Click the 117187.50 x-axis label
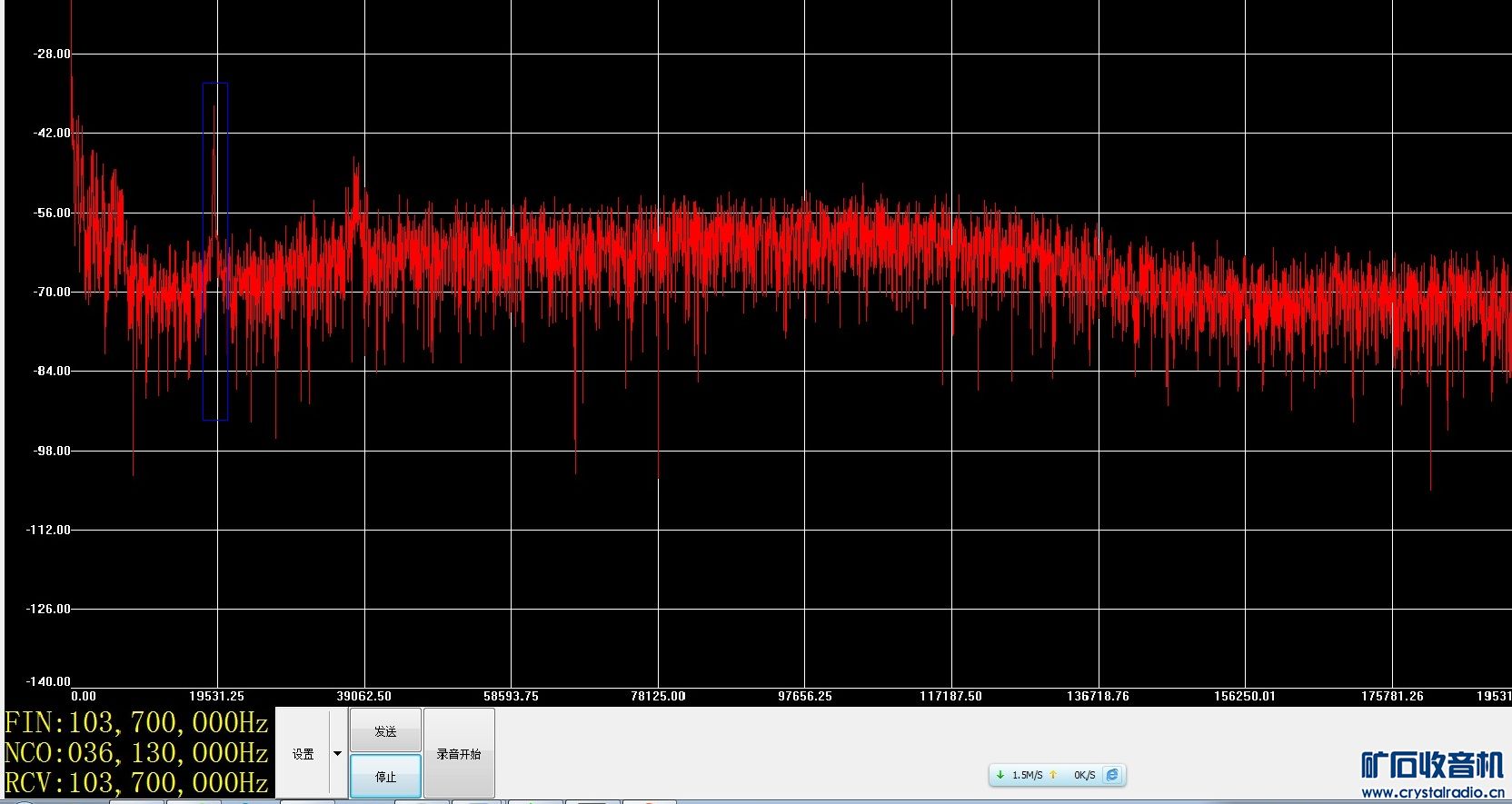 point(950,696)
